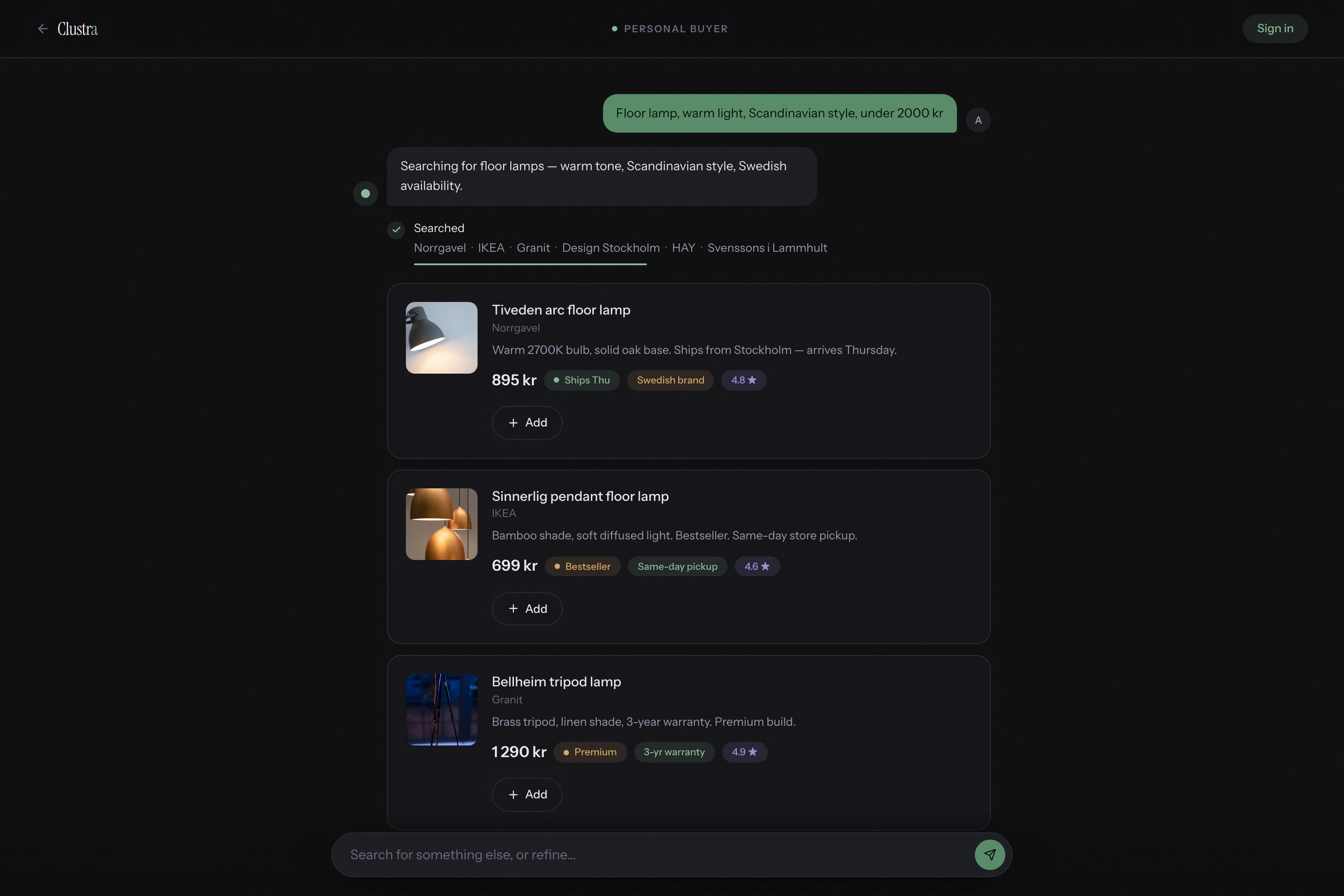Click the user avatar labeled A

978,120
